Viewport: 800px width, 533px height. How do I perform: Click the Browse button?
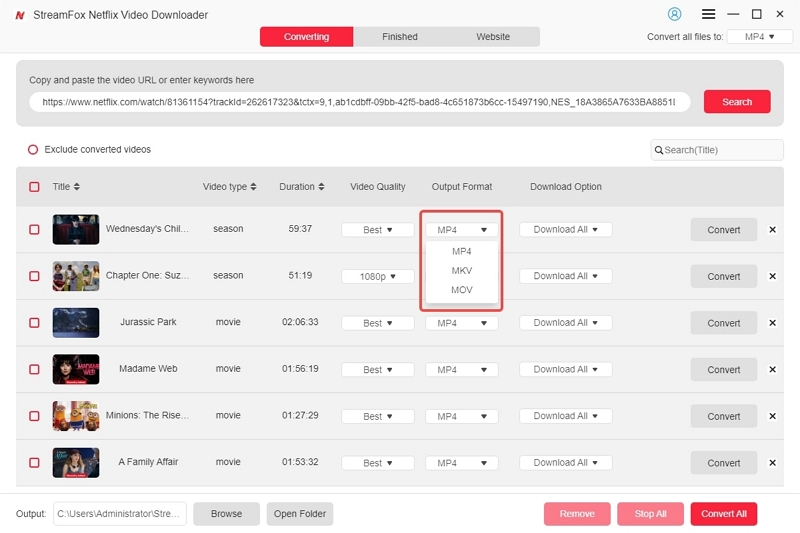(227, 514)
